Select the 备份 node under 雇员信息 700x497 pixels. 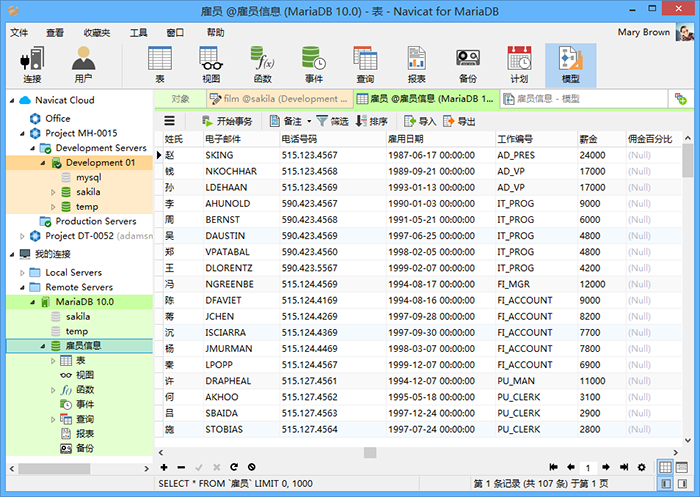(x=84, y=448)
